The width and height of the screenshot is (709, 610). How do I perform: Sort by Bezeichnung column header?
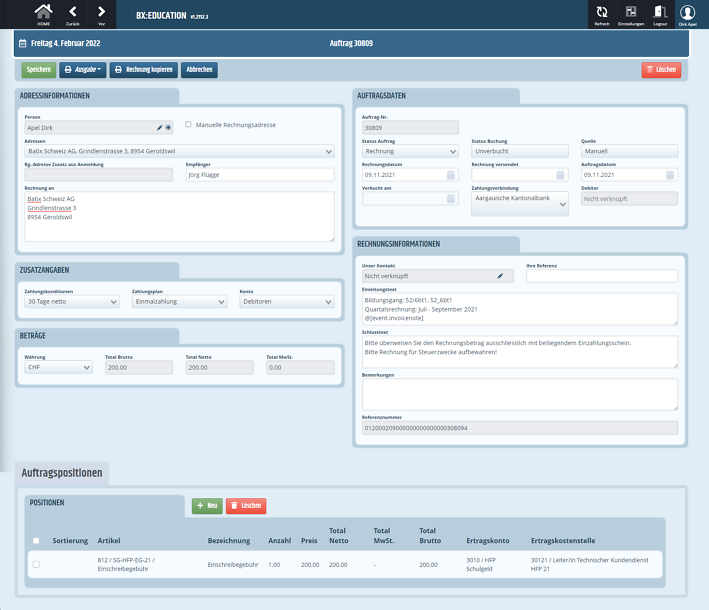pyautogui.click(x=229, y=540)
